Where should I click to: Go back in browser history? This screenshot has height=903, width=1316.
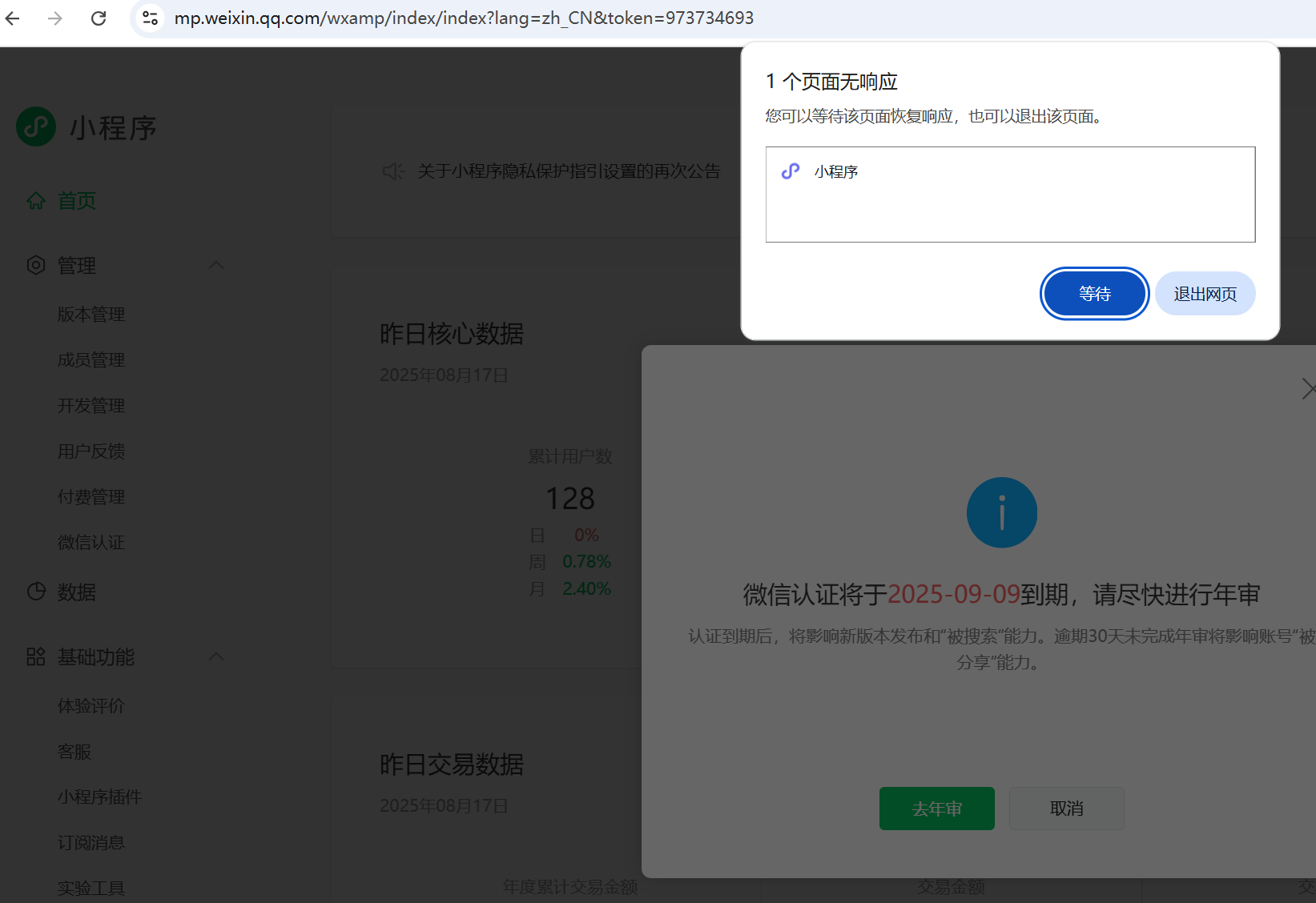coord(13,18)
